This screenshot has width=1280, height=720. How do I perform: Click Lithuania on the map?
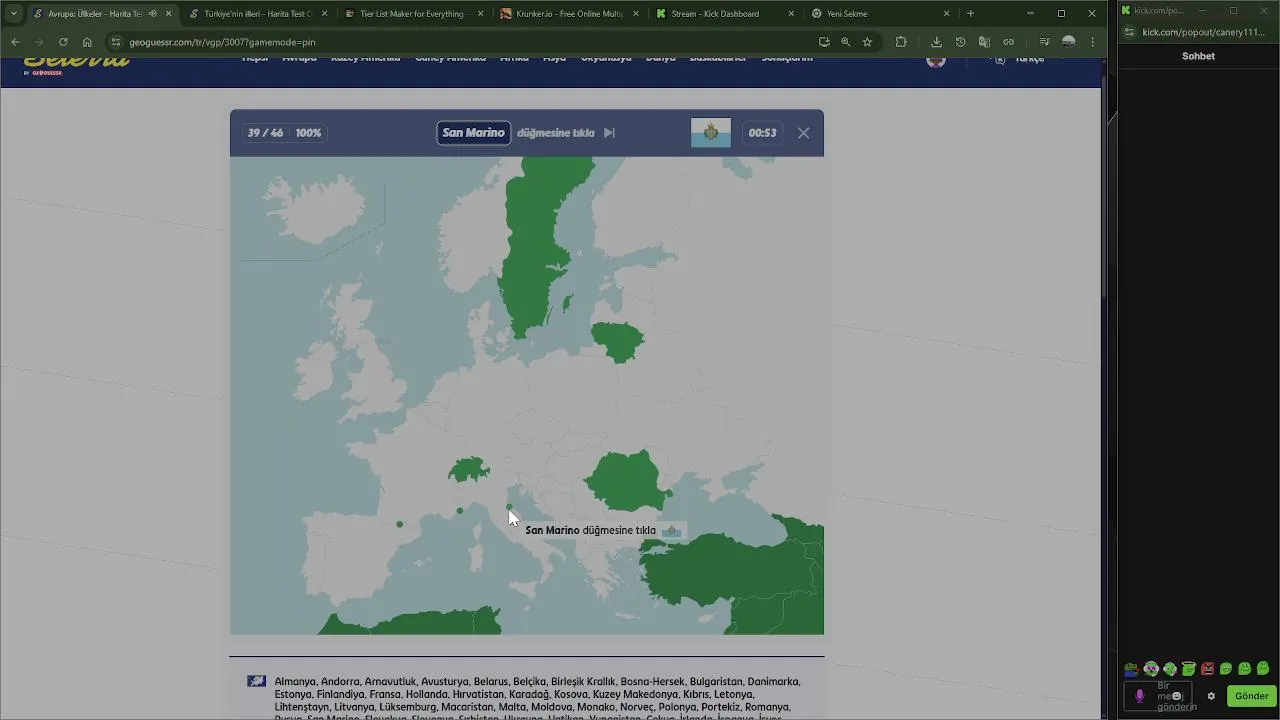[617, 342]
